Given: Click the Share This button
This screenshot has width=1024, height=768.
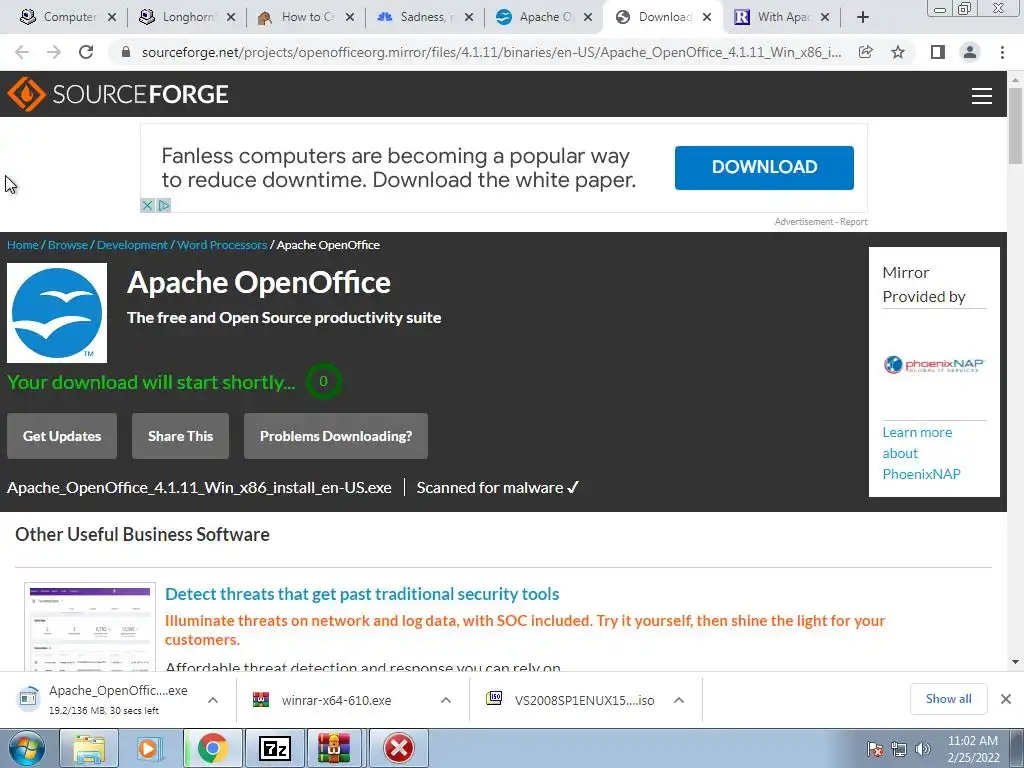Looking at the screenshot, I should pos(180,436).
